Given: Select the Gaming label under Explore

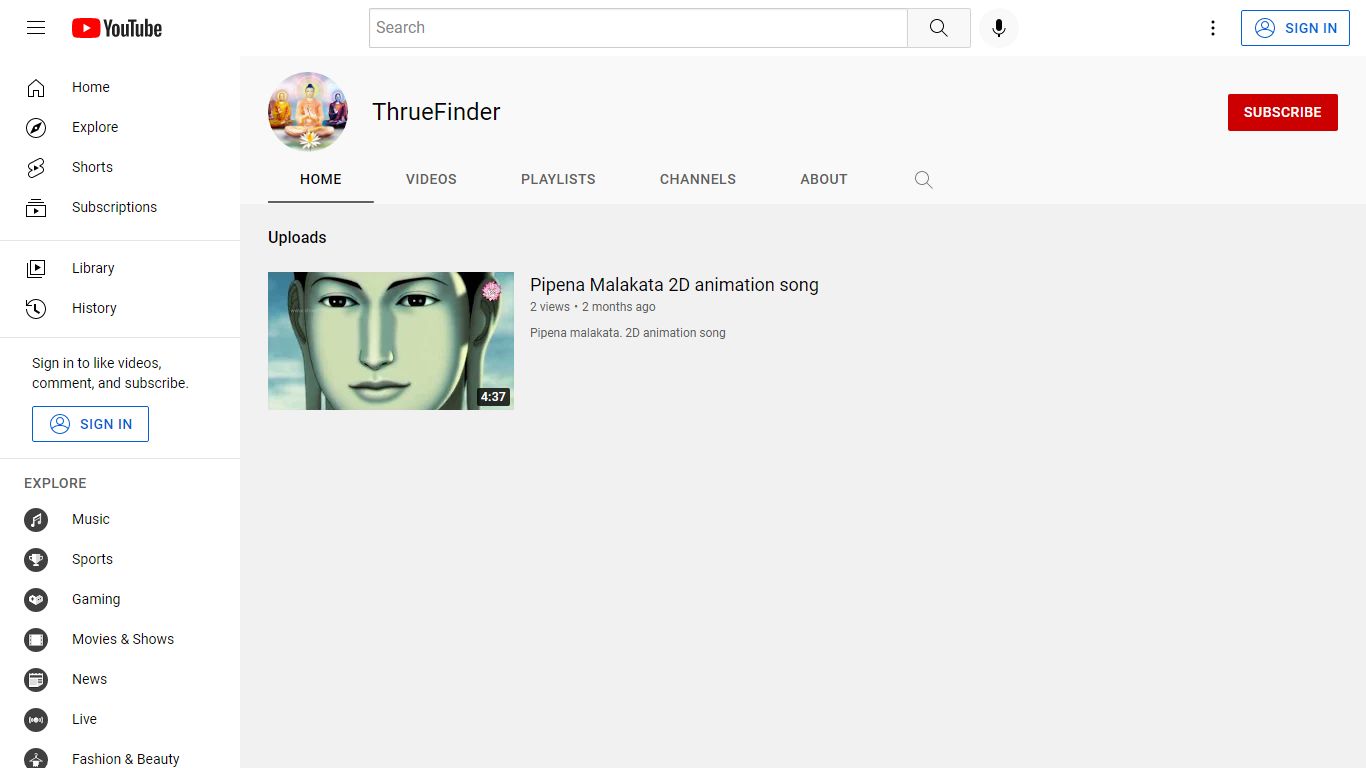Looking at the screenshot, I should click(96, 600).
